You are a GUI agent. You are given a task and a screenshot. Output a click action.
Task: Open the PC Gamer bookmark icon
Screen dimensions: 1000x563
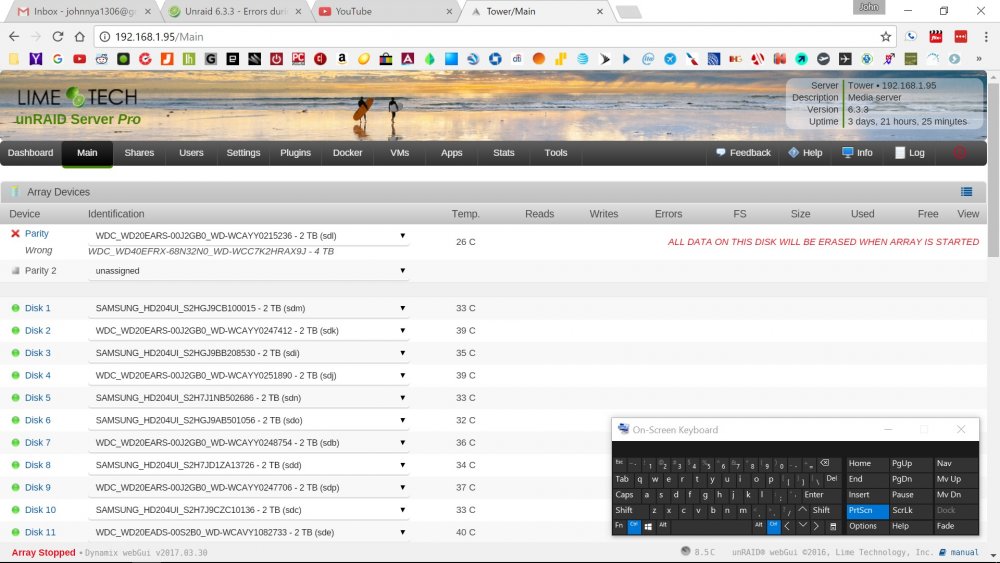click(298, 59)
